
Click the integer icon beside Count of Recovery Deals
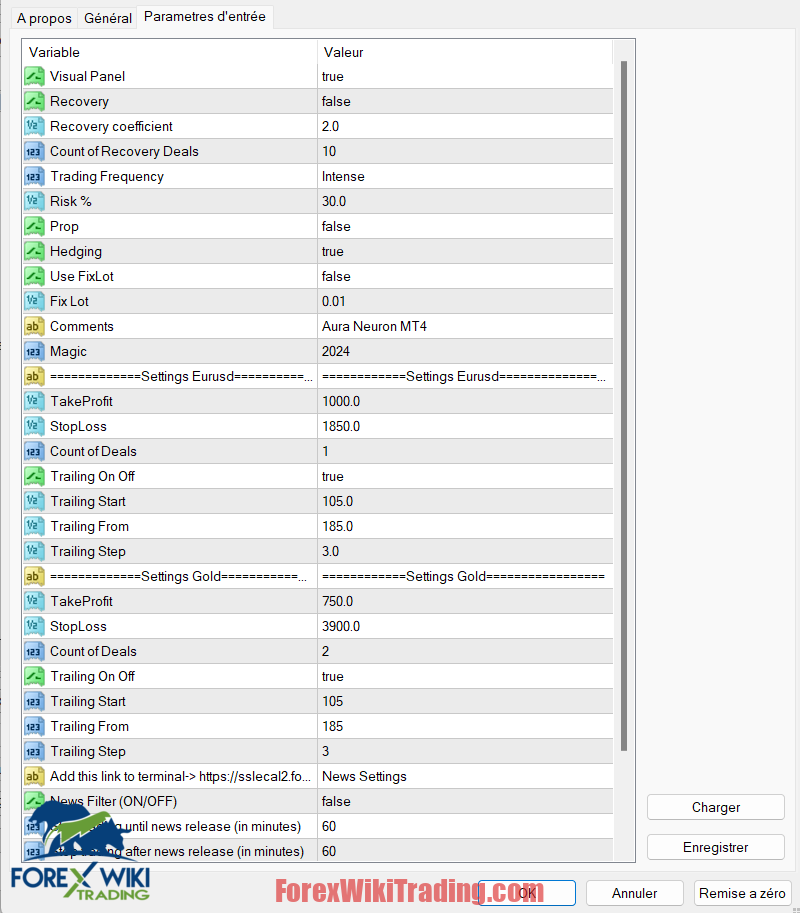click(34, 151)
